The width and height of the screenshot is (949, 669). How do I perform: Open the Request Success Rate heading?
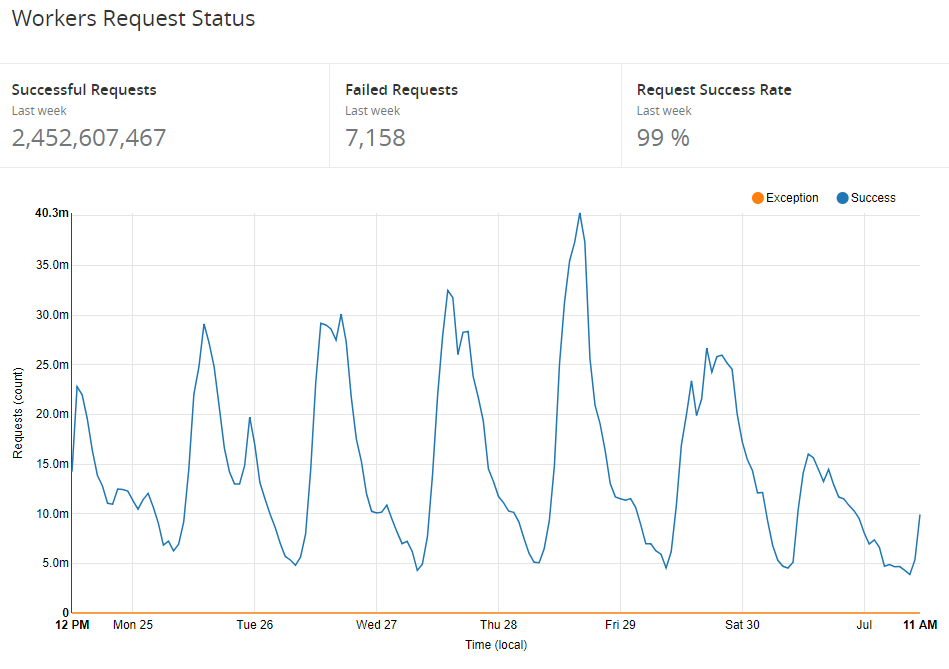tap(714, 90)
